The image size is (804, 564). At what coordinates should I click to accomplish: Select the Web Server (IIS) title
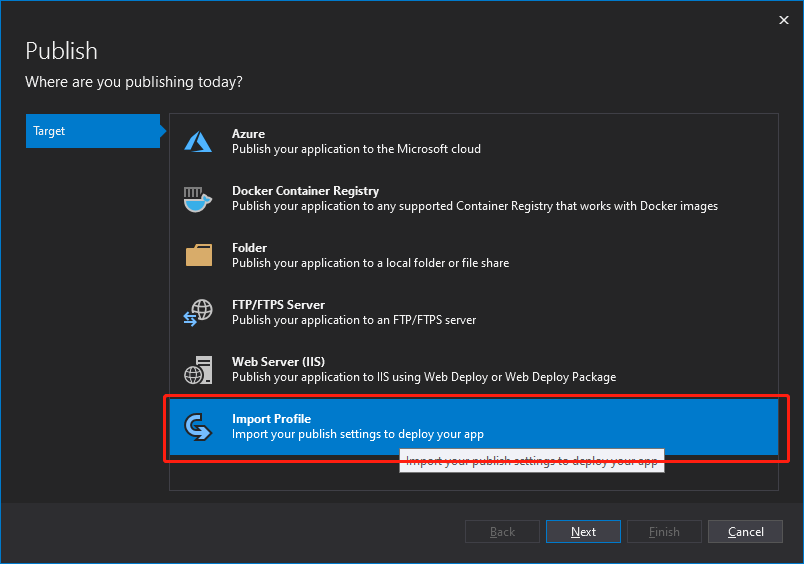coord(278,362)
